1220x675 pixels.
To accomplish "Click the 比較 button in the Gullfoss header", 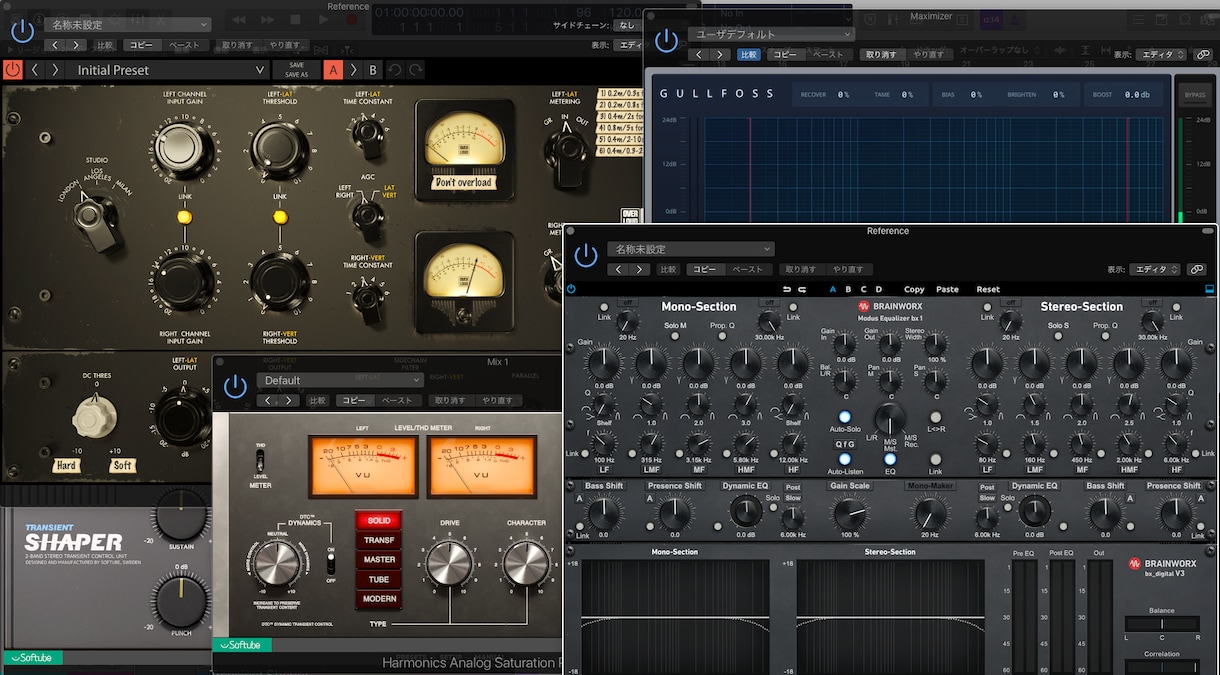I will tap(748, 54).
